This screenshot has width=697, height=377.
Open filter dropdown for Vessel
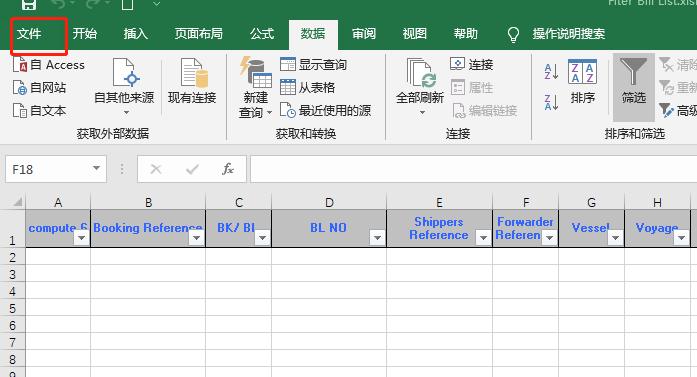[x=615, y=238]
